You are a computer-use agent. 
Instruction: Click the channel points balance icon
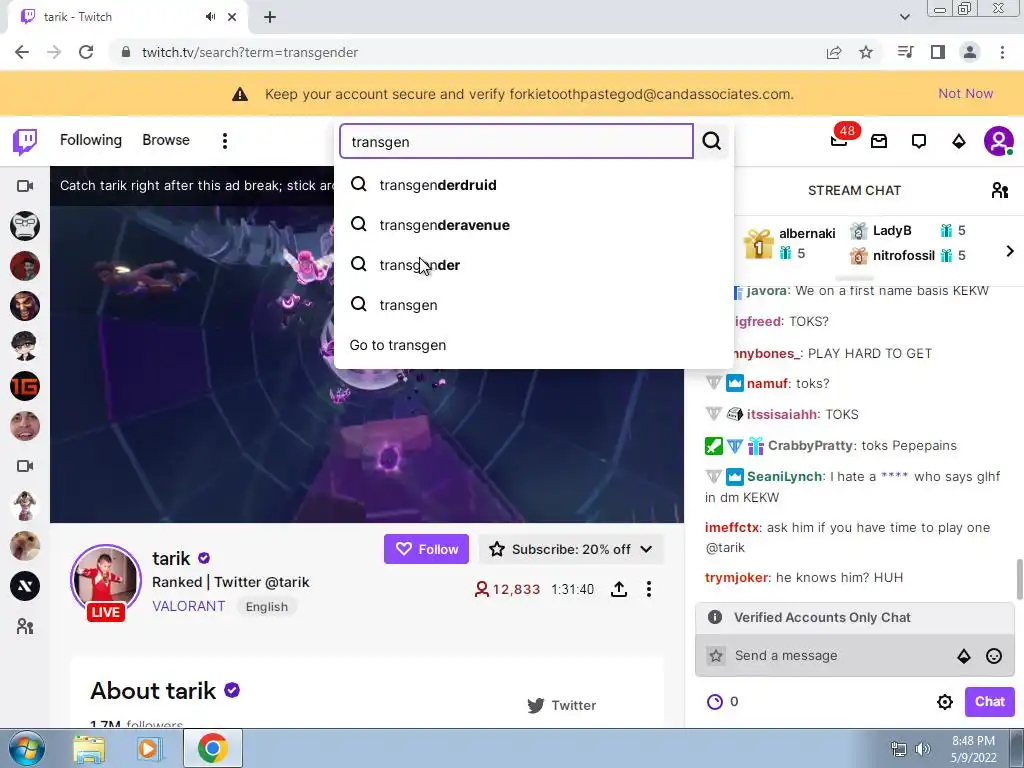[714, 701]
